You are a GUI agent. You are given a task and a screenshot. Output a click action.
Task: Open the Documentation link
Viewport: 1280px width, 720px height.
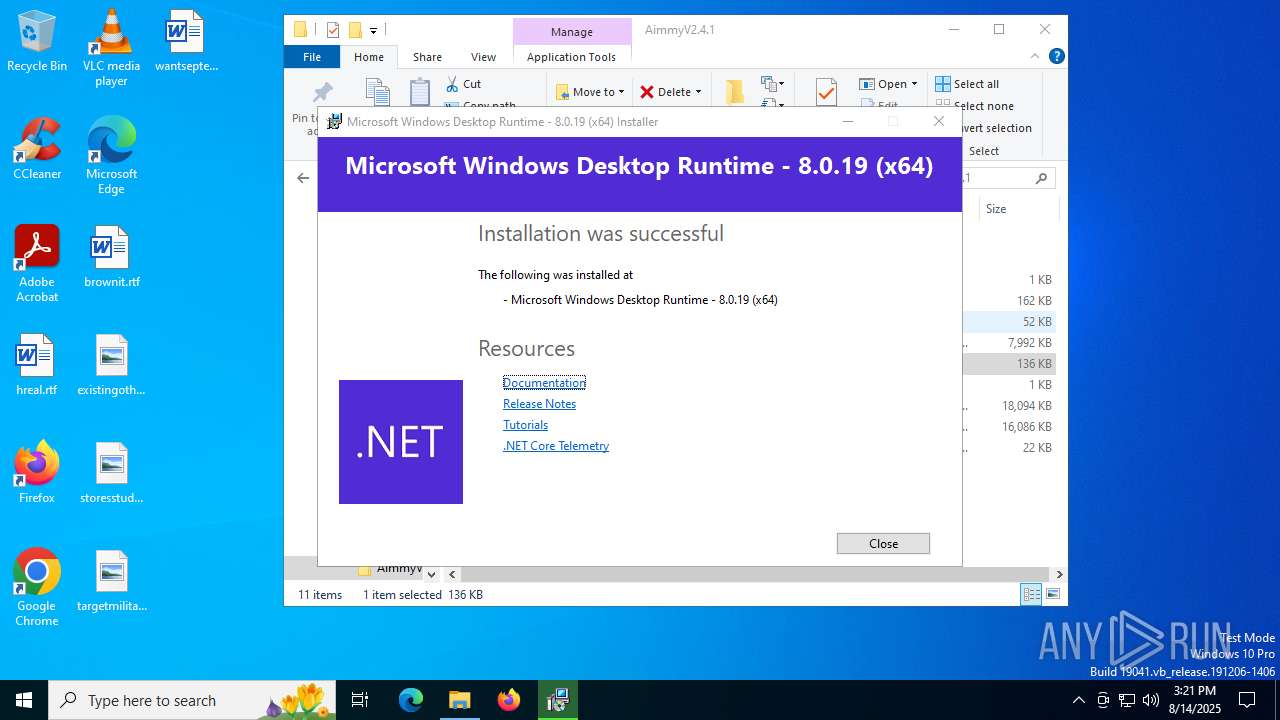coord(544,383)
